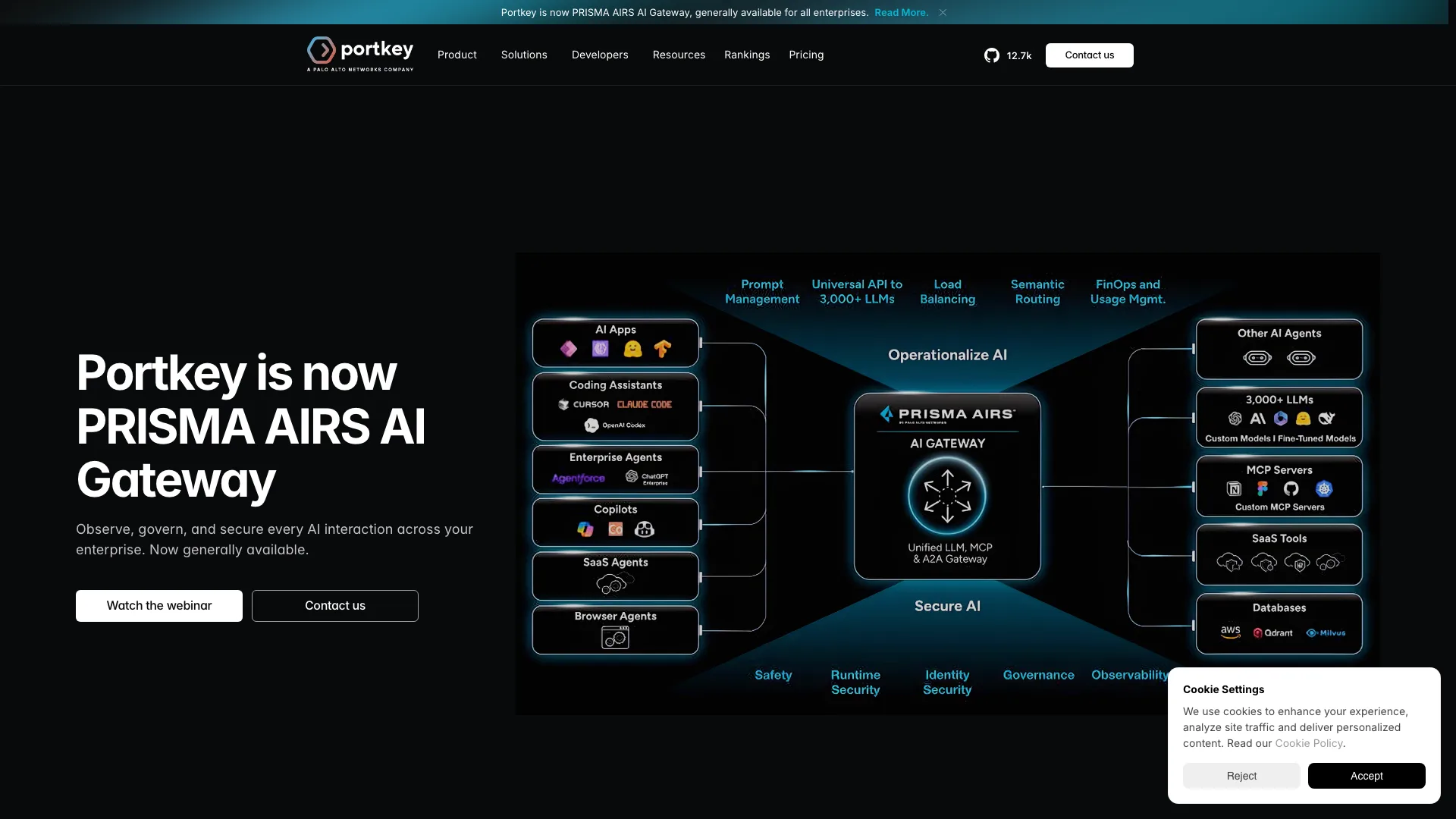Click the Other AI Agents box title
The height and width of the screenshot is (819, 1456).
(x=1279, y=334)
